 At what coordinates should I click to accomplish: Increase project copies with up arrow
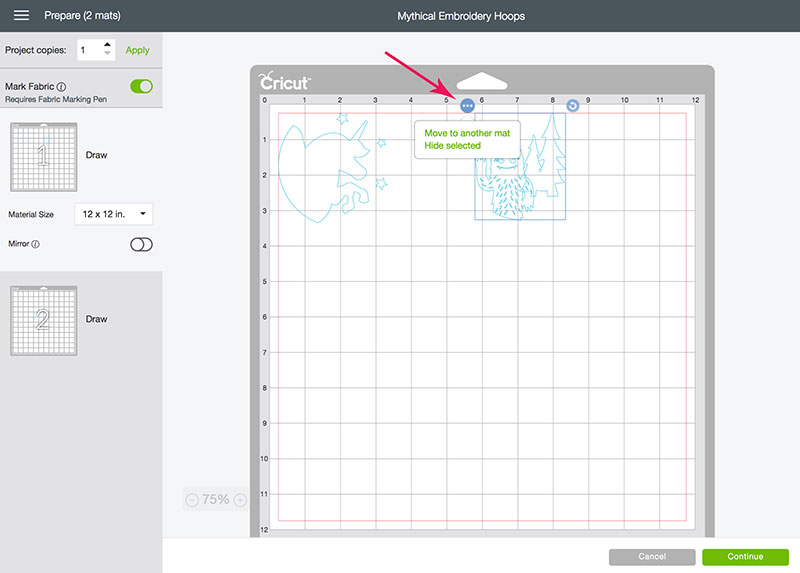[107, 45]
